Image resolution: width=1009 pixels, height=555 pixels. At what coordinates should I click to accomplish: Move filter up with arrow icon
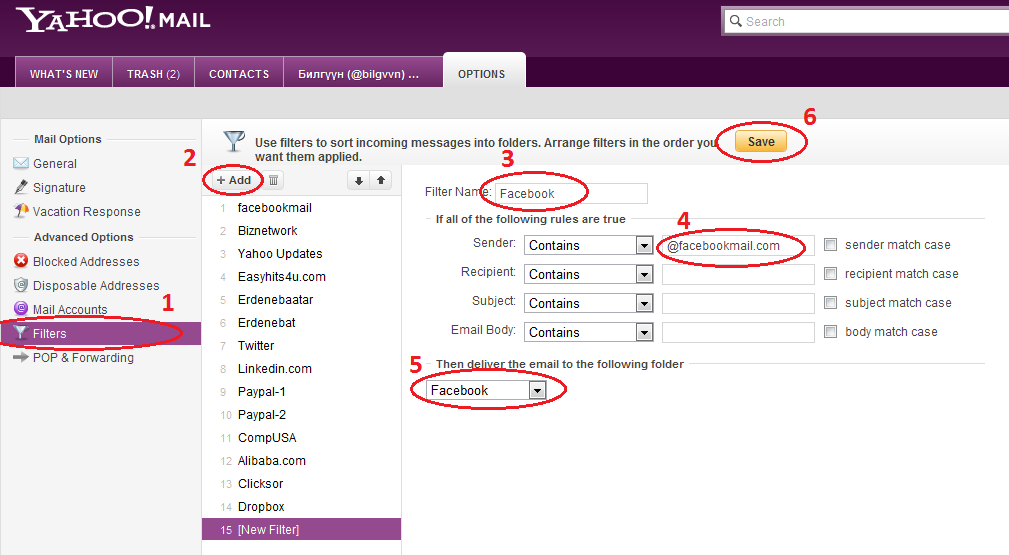381,180
